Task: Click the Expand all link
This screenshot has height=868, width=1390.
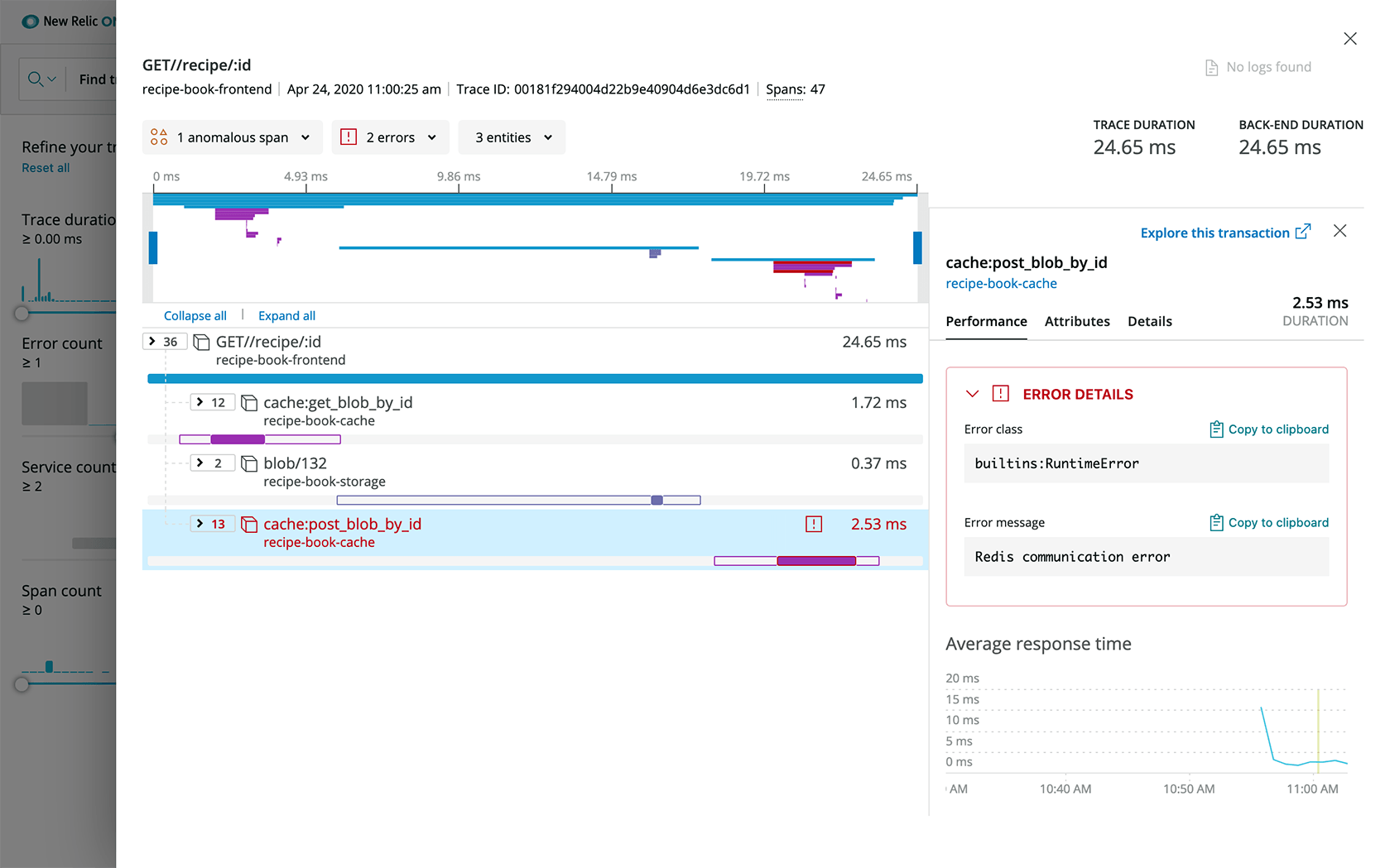Action: [286, 315]
